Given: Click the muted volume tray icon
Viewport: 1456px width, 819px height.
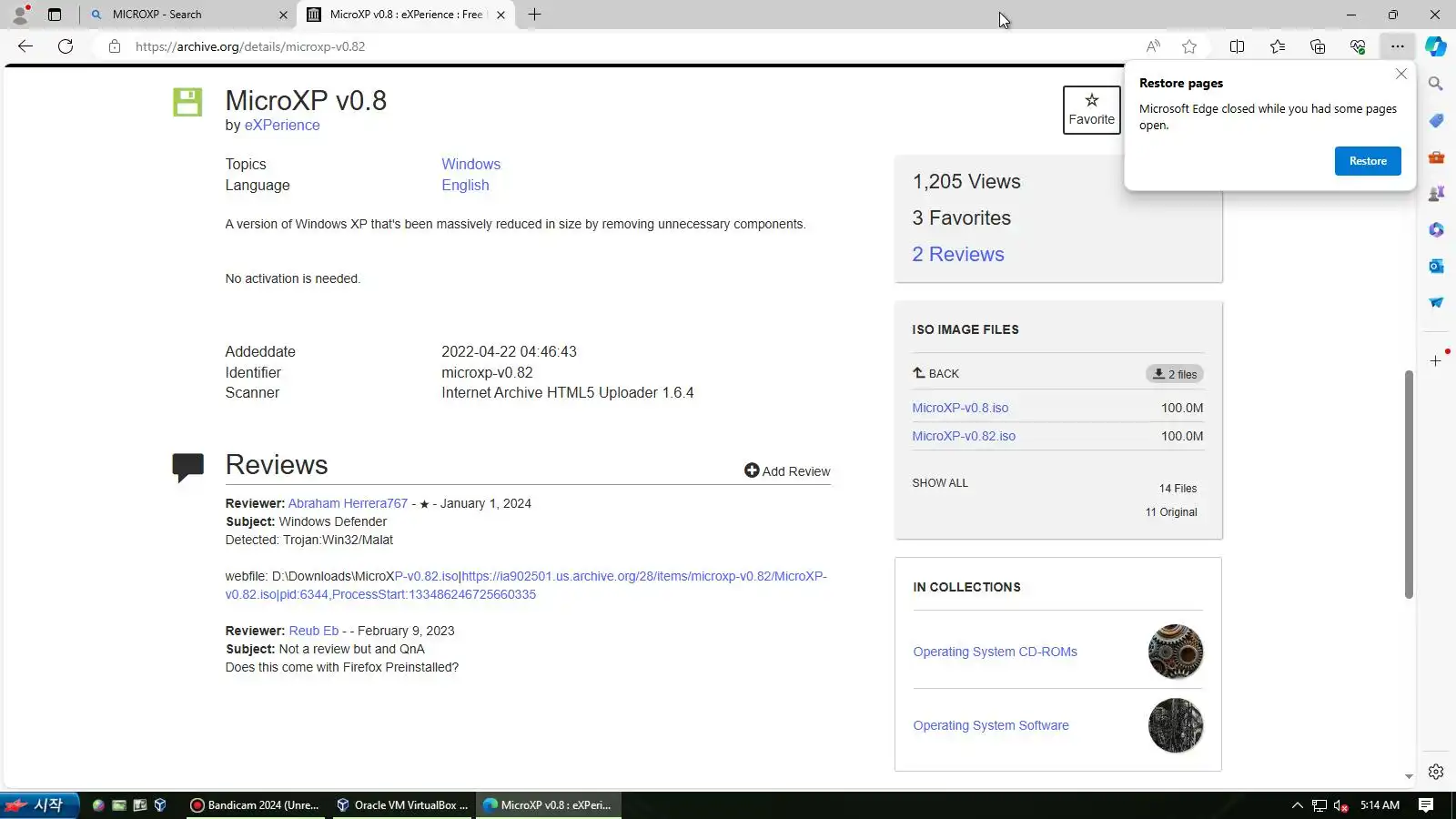Looking at the screenshot, I should (1340, 805).
